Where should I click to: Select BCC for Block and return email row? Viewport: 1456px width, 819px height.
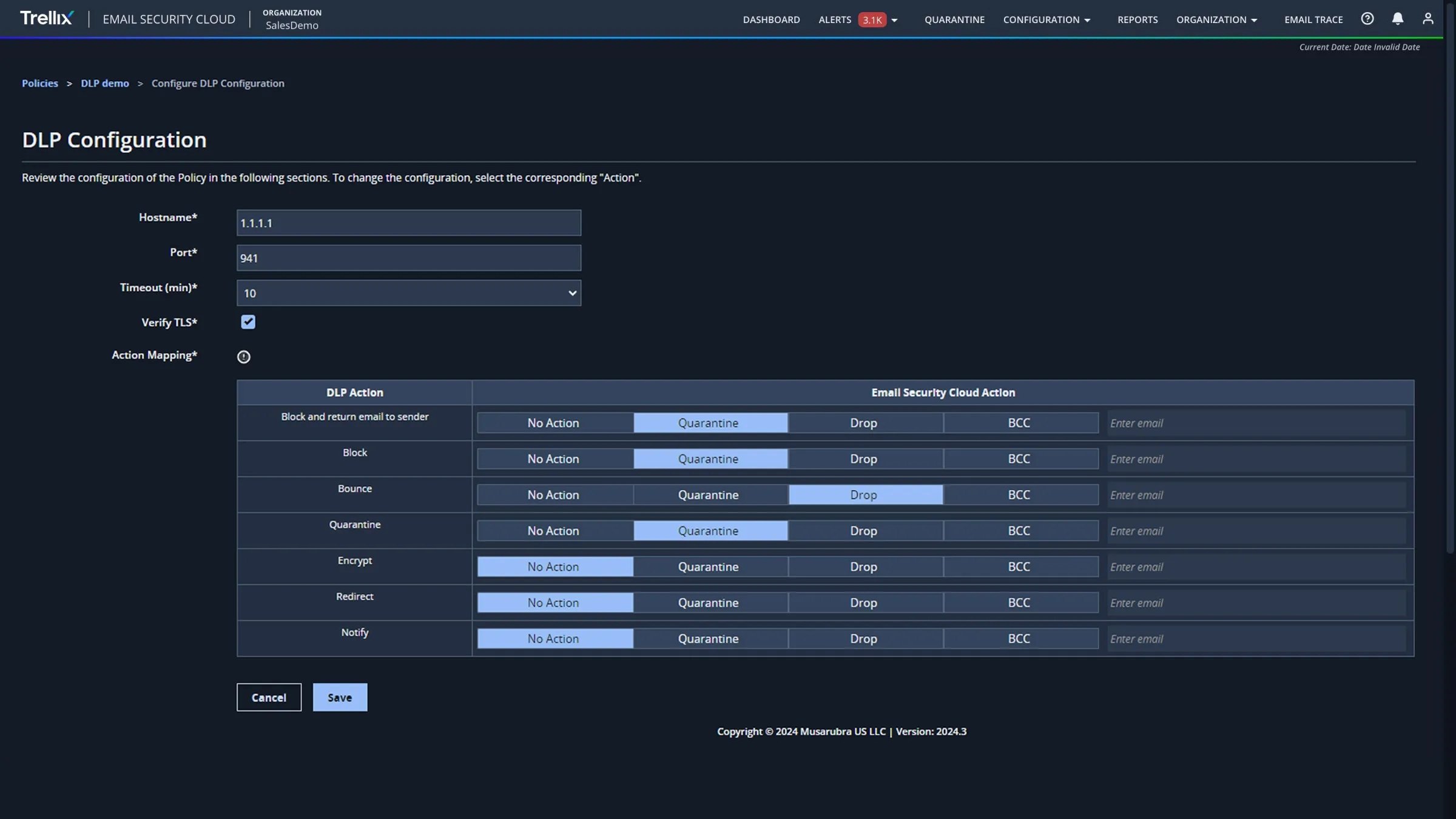tap(1021, 423)
